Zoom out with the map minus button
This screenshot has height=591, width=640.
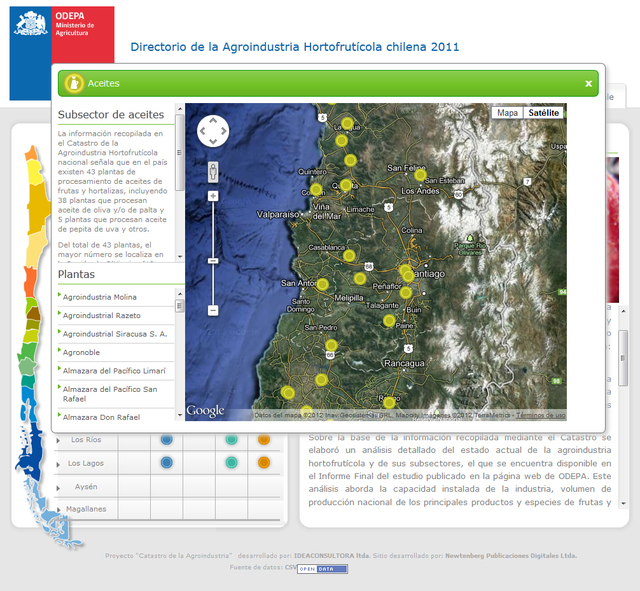213,311
